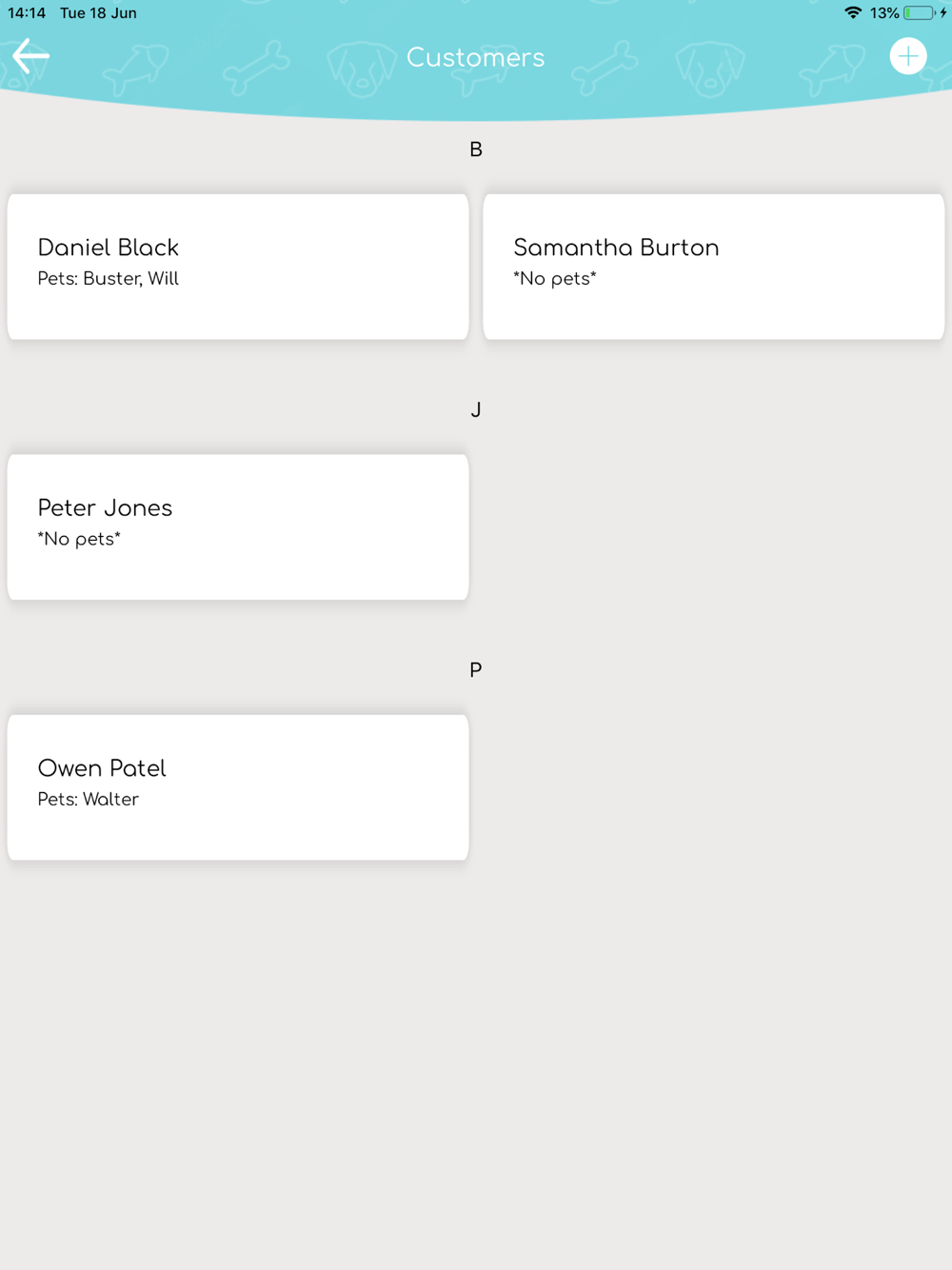Open Samantha Burton customer card
Image resolution: width=952 pixels, height=1270 pixels.
[714, 267]
